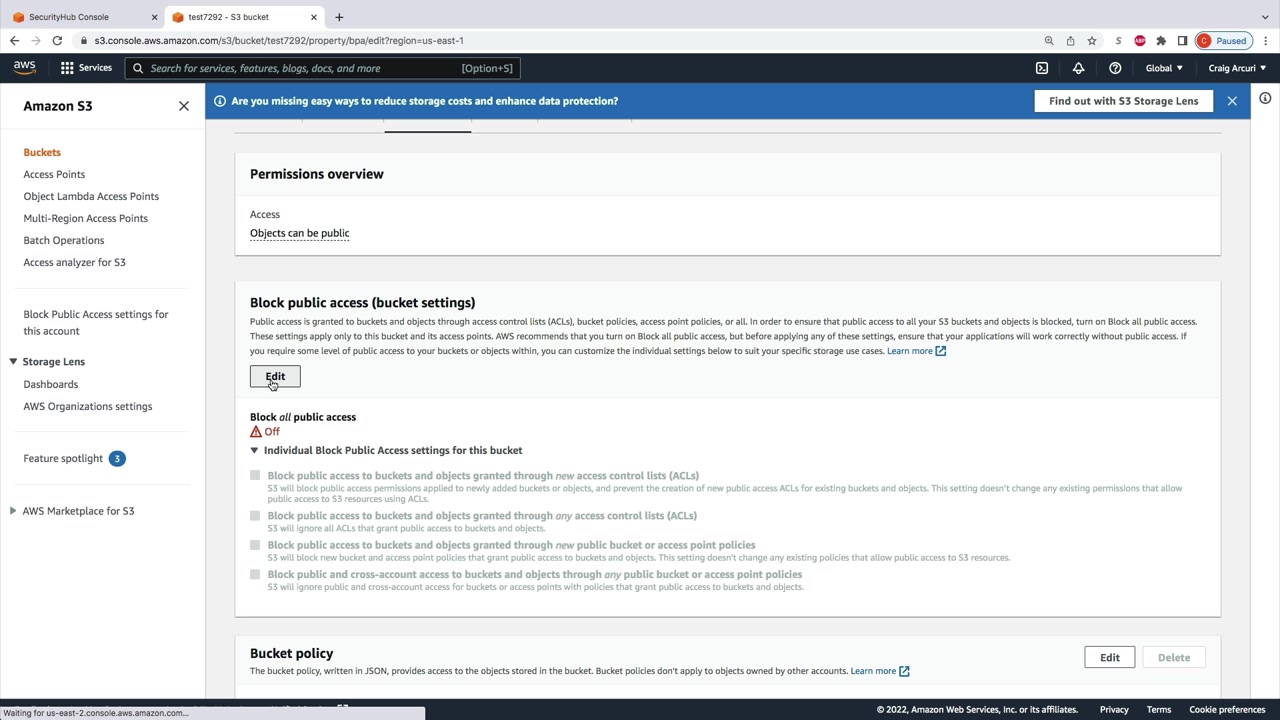Open the Global region dropdown

point(1164,68)
